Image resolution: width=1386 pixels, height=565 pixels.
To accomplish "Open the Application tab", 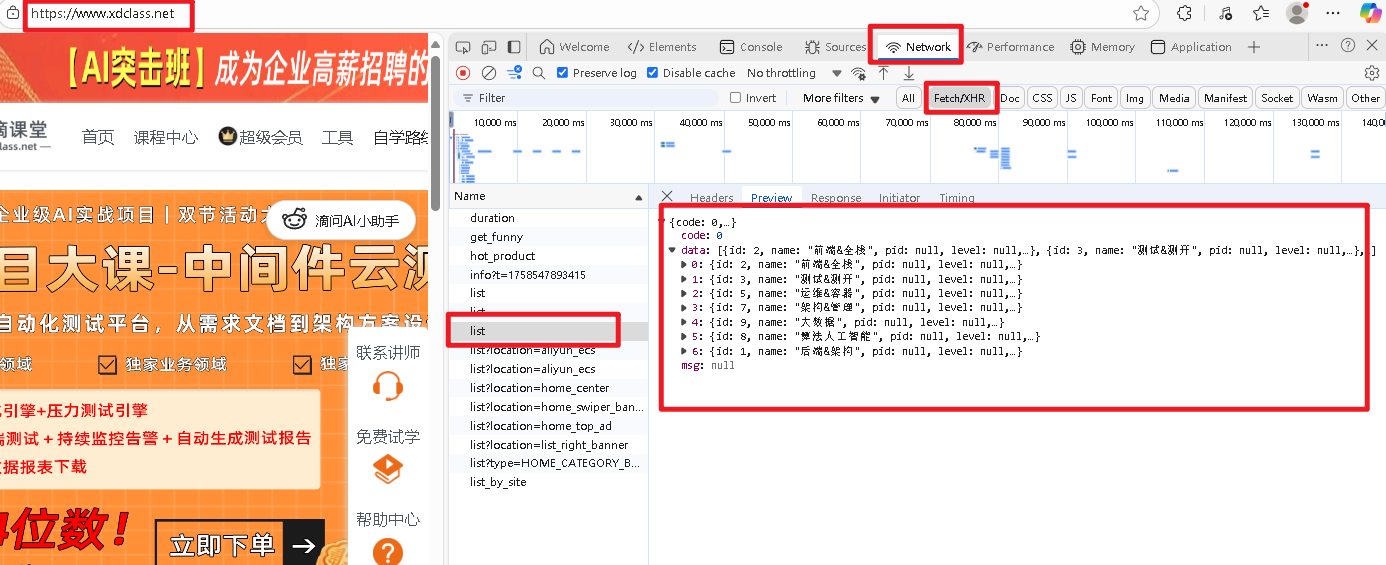I will (1191, 47).
